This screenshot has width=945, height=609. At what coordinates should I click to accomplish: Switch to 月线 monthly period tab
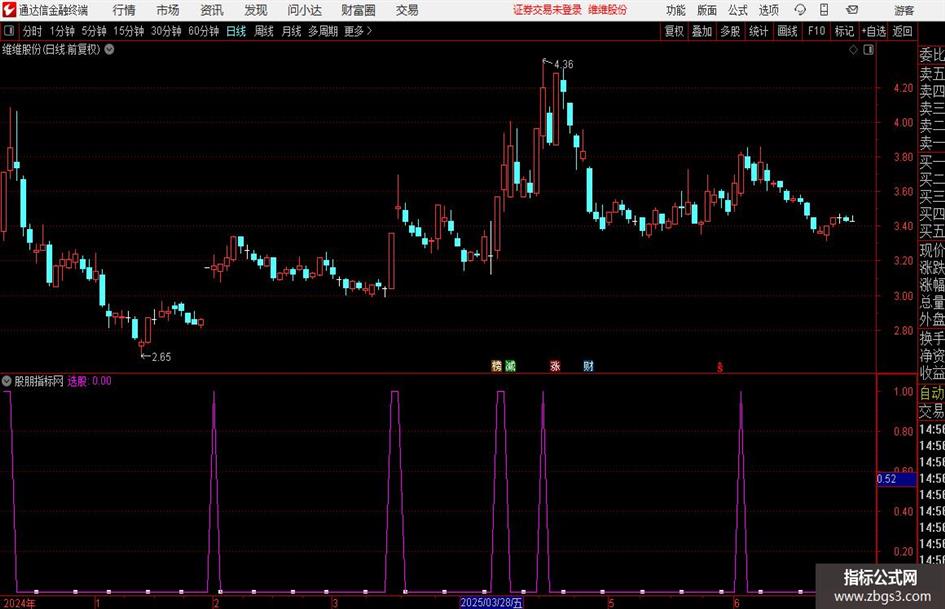pos(292,31)
